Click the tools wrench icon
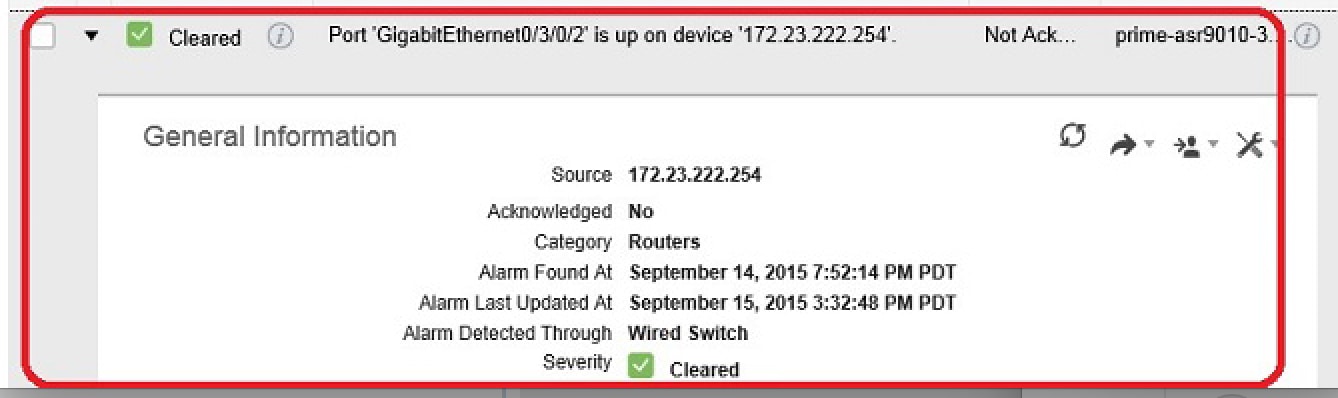This screenshot has width=1338, height=398. pyautogui.click(x=1250, y=145)
